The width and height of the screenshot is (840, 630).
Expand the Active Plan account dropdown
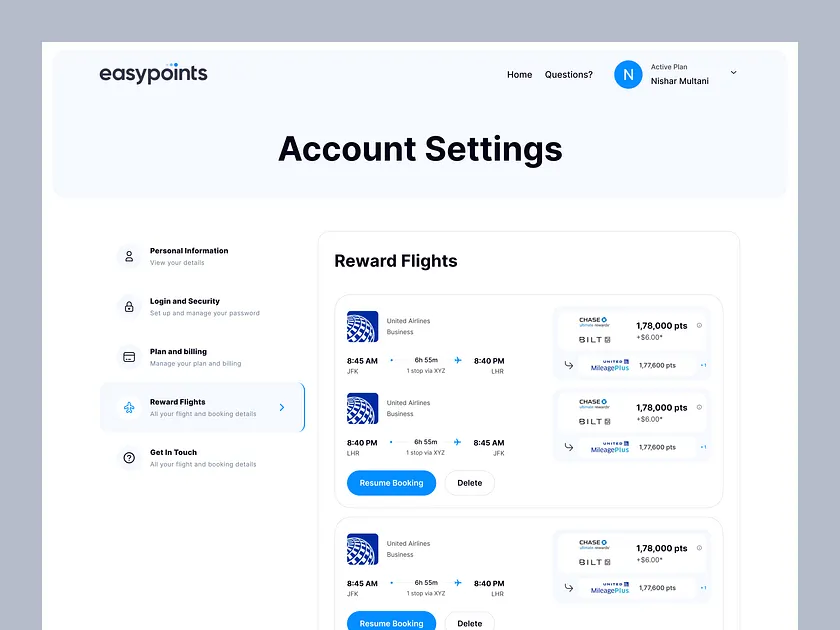pos(733,74)
